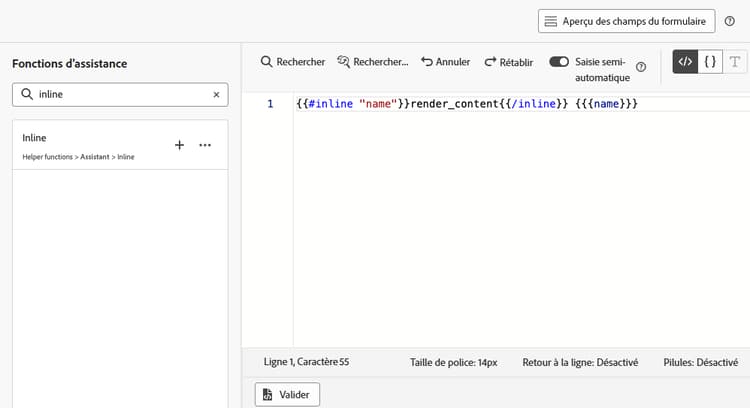Screen dimensions: 750x408
Task: Select the Inline helper function entry
Action: (120, 145)
